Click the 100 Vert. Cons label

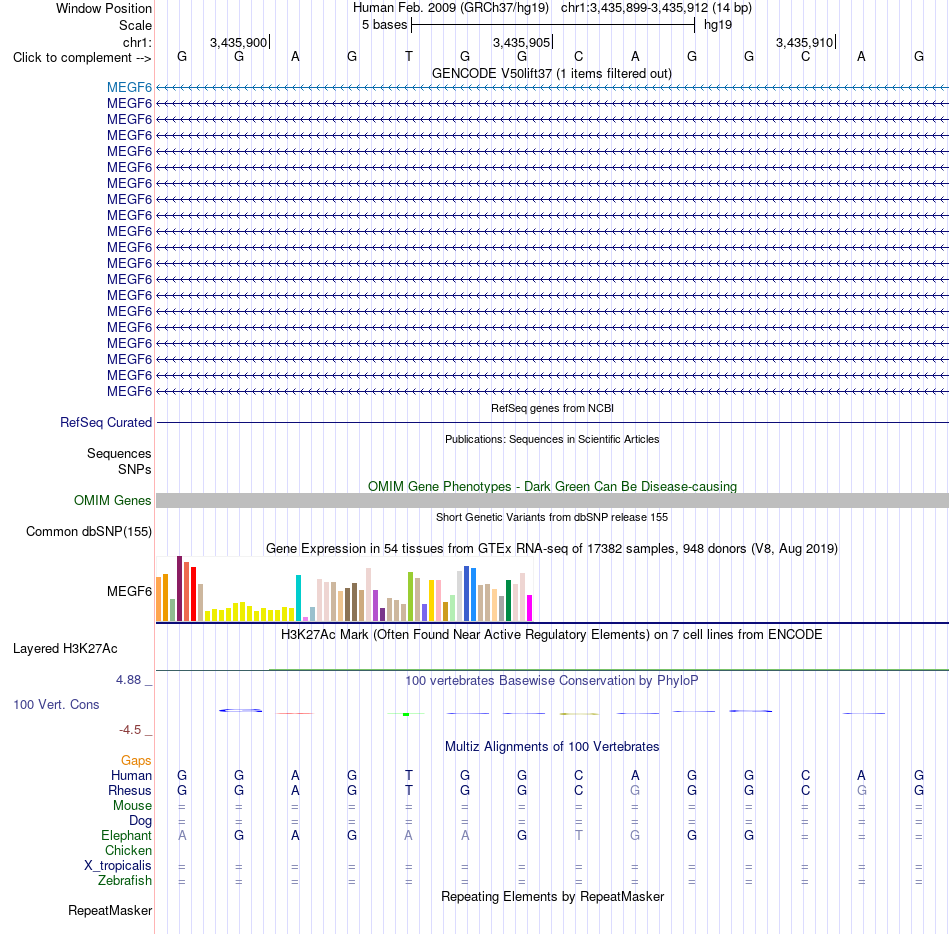(x=56, y=704)
